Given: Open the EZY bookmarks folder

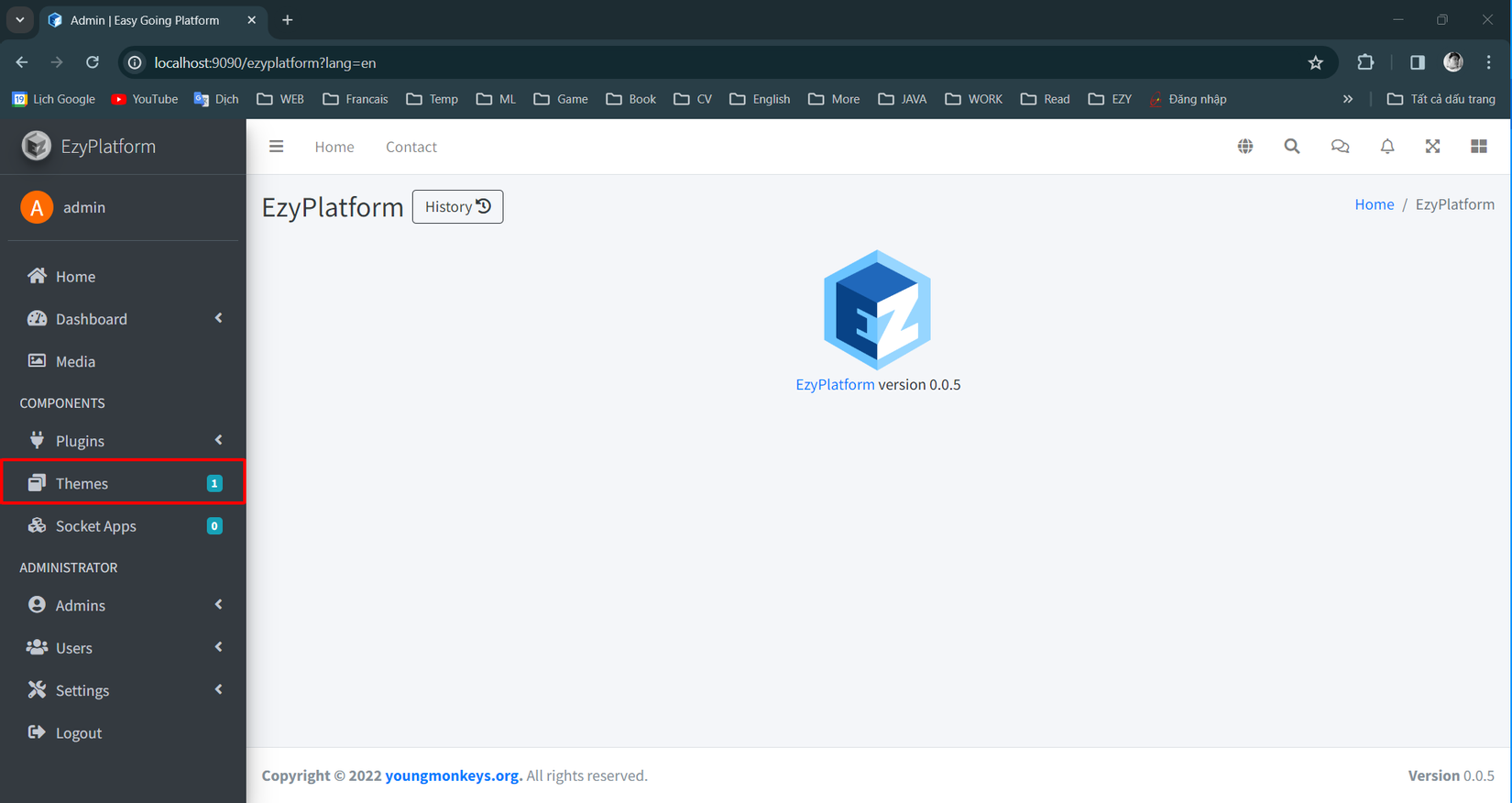Looking at the screenshot, I should point(1110,99).
